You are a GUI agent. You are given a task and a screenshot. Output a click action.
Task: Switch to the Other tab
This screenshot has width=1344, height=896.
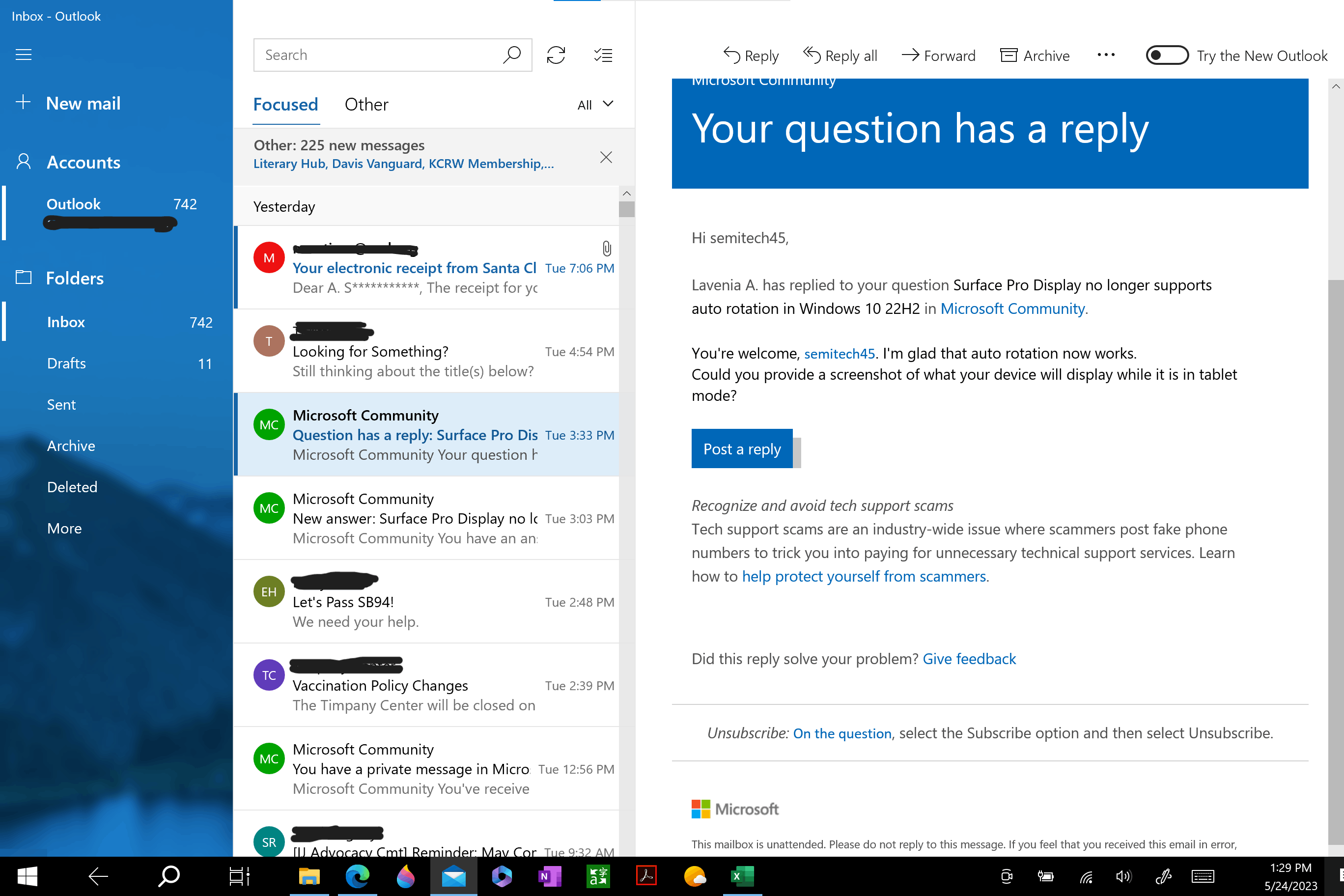pos(366,105)
